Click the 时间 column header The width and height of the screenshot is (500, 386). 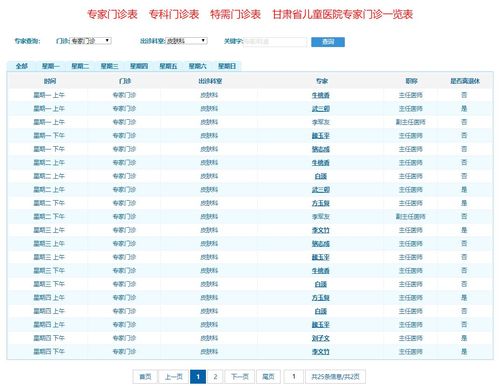coord(50,81)
